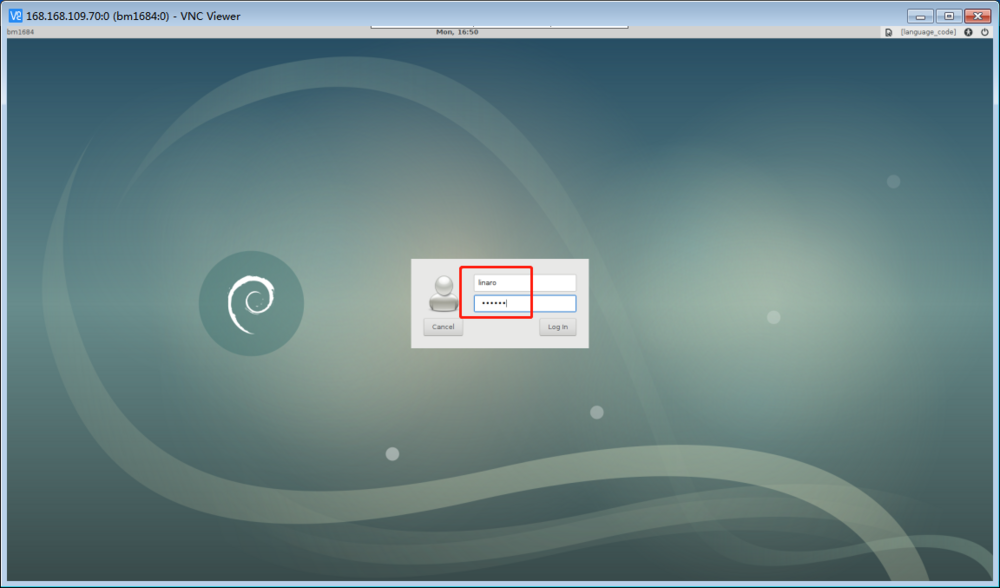The image size is (1000, 588).
Task: Click the Mon, 16:50 clock
Action: coord(457,32)
